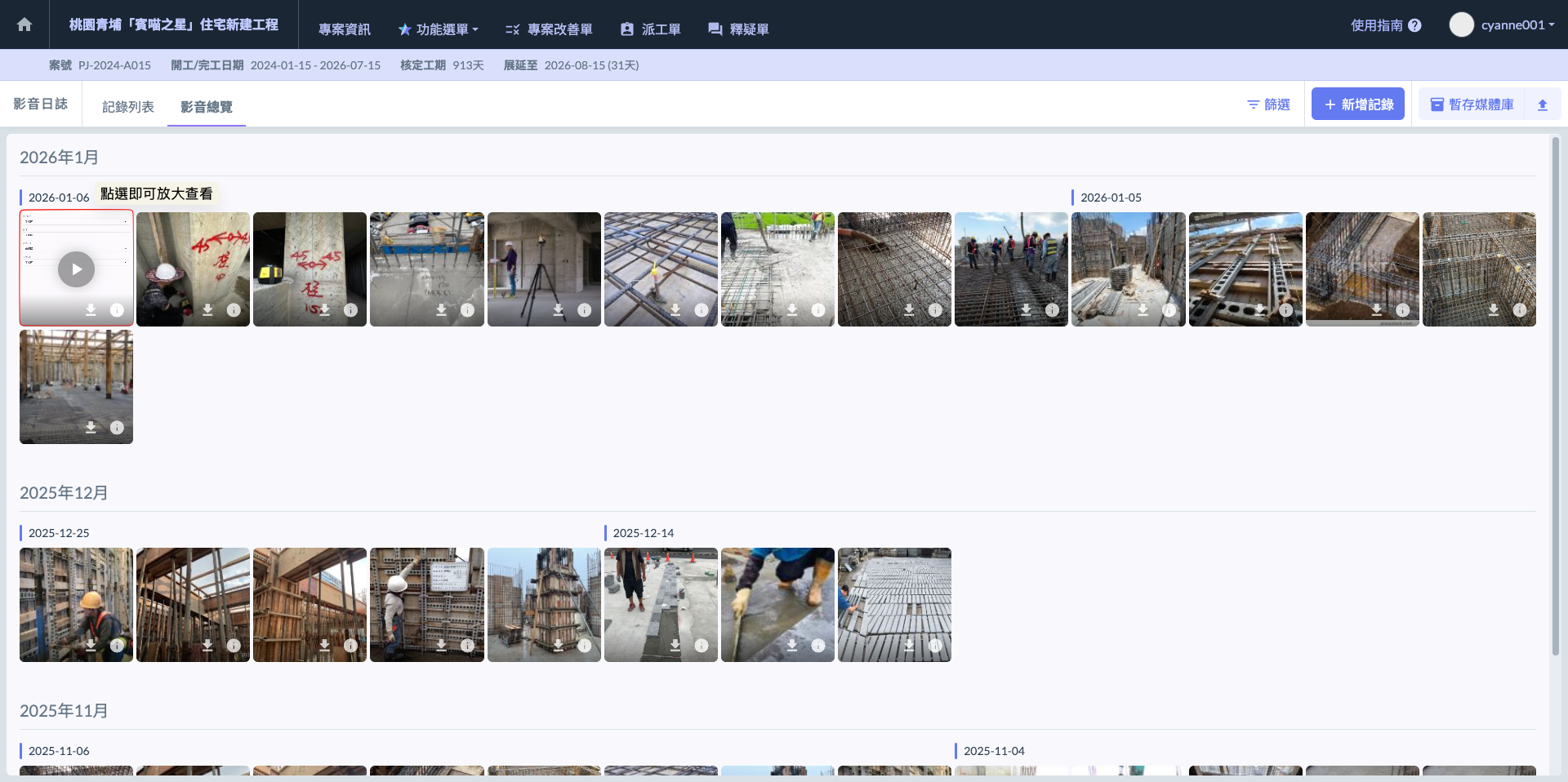Download the first video thumbnail file
This screenshot has height=782, width=1568.
91,310
